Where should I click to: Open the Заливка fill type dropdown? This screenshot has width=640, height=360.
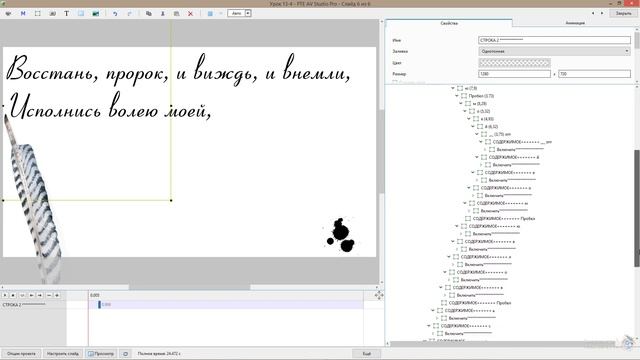(x=554, y=51)
